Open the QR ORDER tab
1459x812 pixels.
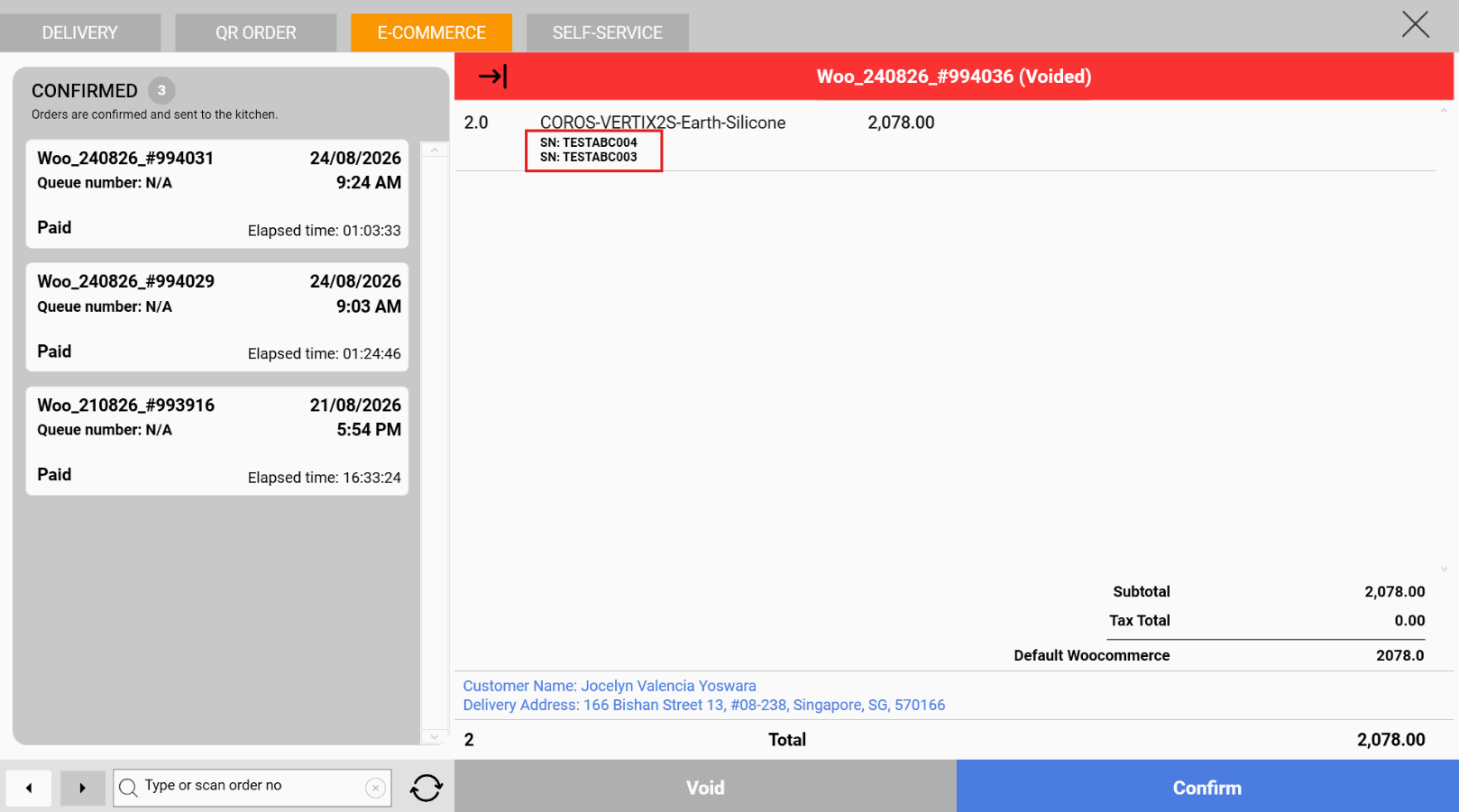tap(256, 32)
